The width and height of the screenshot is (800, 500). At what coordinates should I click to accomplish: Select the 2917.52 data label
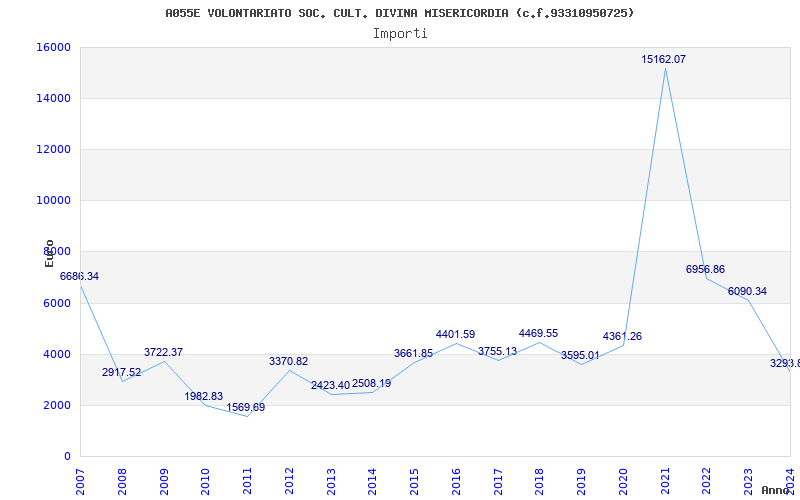121,372
